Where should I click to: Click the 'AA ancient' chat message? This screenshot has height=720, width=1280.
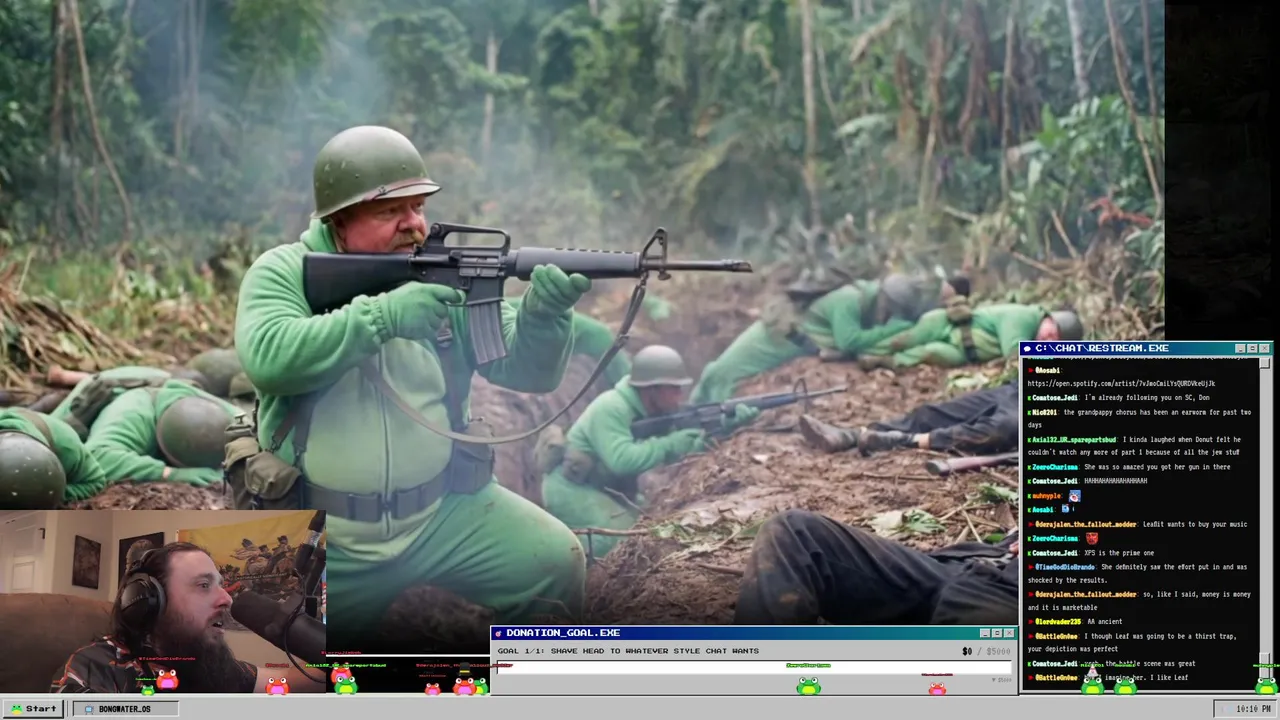(1104, 622)
